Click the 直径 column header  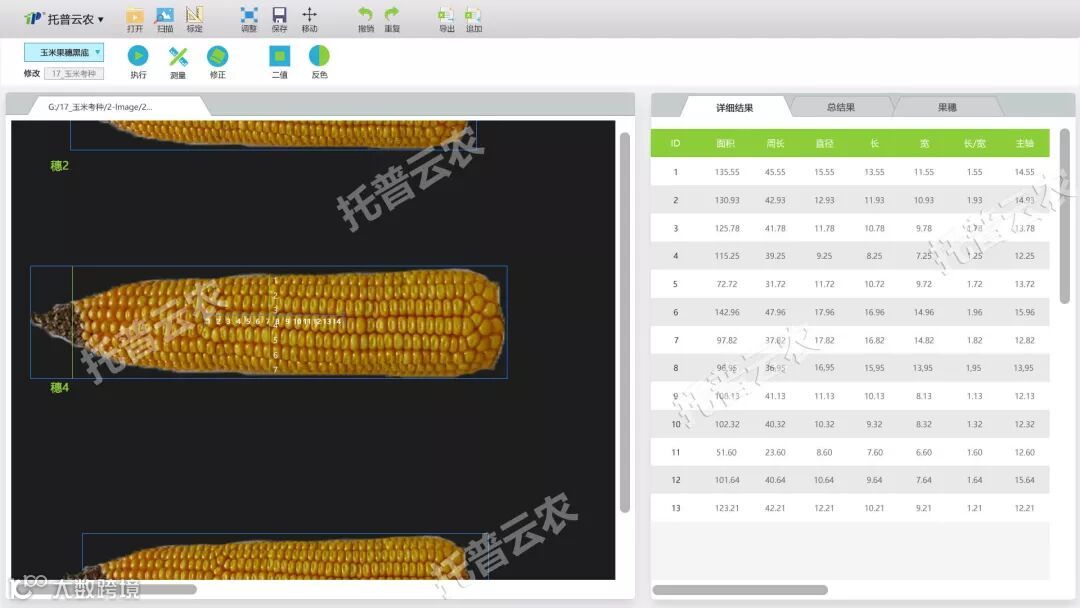pos(824,143)
